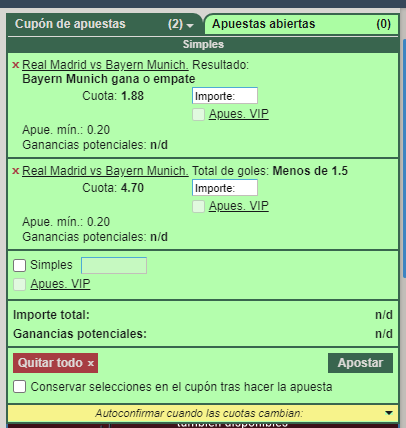
Task: Toggle Apues. VIP checkbox under Simples
Action: coord(19,285)
